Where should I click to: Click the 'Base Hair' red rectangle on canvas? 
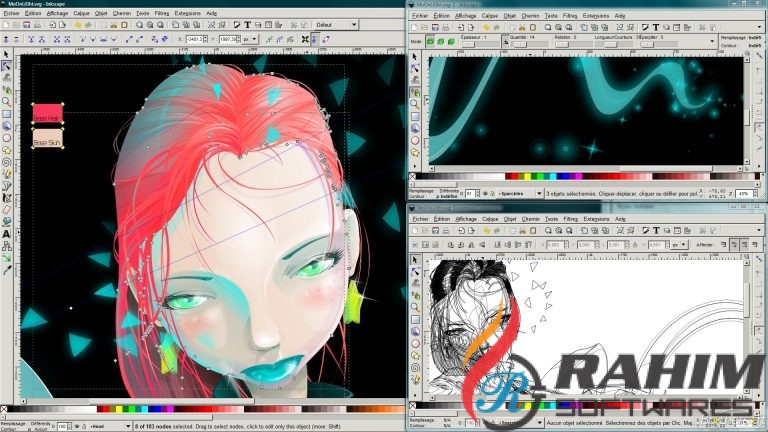(x=48, y=114)
